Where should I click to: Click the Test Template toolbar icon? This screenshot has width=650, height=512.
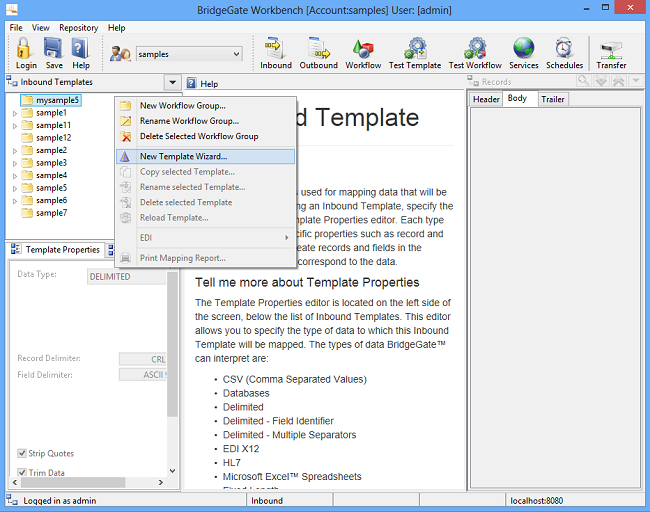(415, 48)
